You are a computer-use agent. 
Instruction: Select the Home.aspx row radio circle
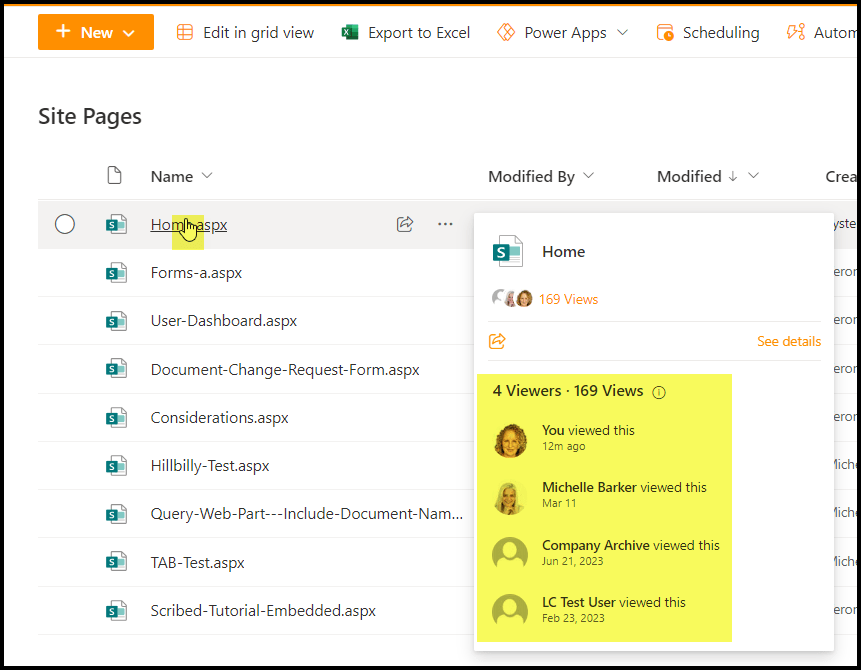click(x=65, y=224)
